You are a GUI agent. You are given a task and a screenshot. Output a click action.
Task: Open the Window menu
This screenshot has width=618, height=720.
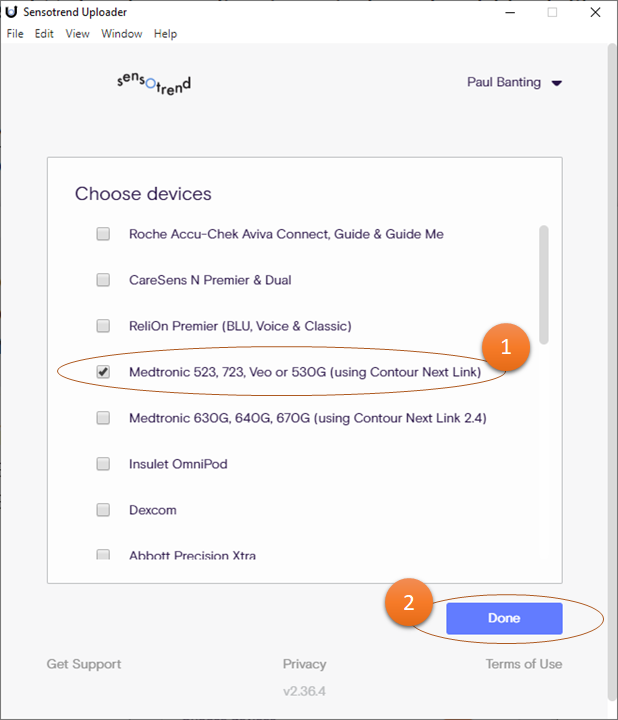click(x=122, y=34)
